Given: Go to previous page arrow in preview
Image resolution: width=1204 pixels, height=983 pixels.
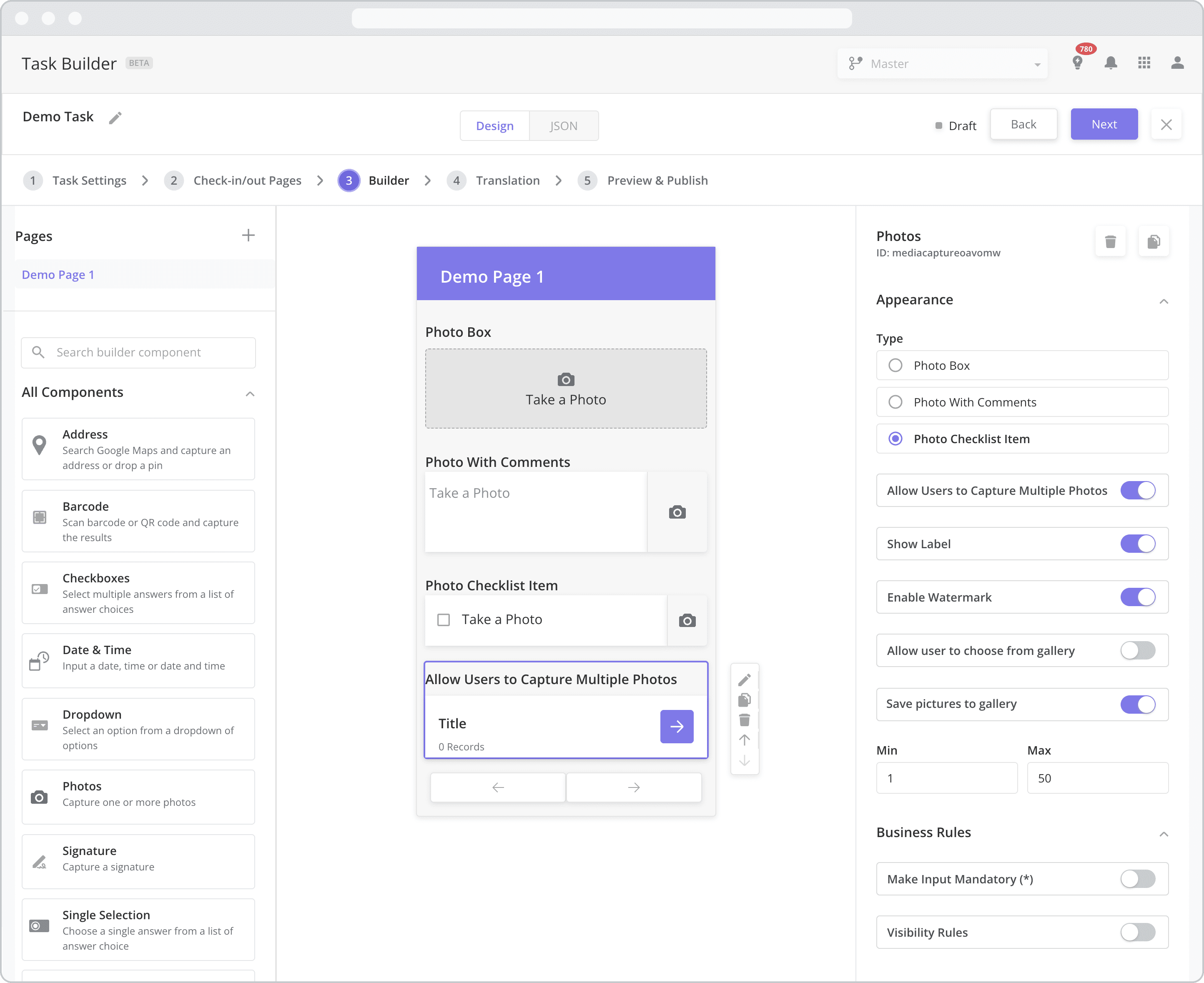Looking at the screenshot, I should pyautogui.click(x=498, y=787).
